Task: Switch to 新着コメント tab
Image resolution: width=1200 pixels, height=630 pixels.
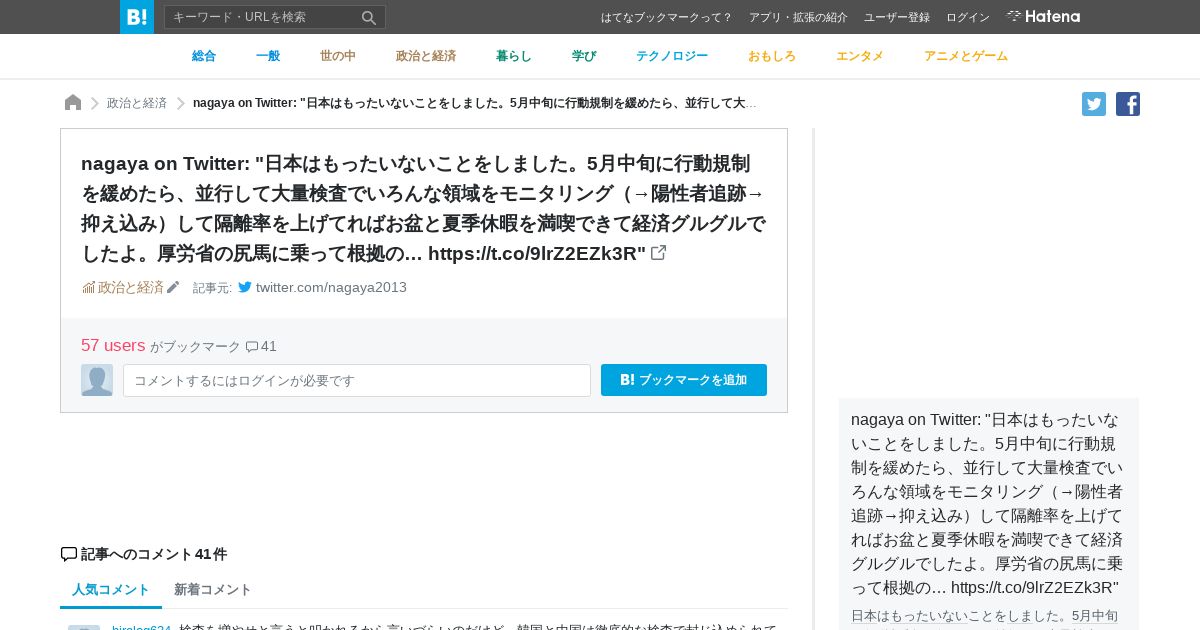Action: [x=213, y=590]
